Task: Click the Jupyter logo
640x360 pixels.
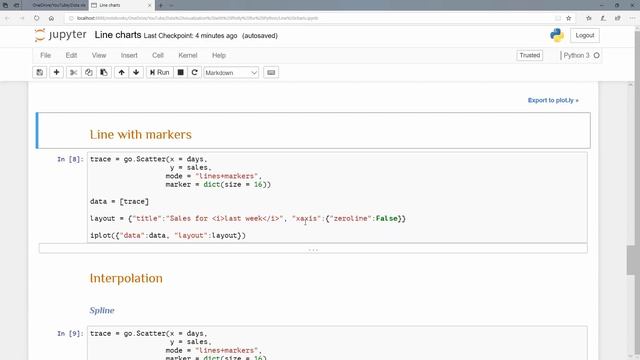Action: tap(61, 35)
